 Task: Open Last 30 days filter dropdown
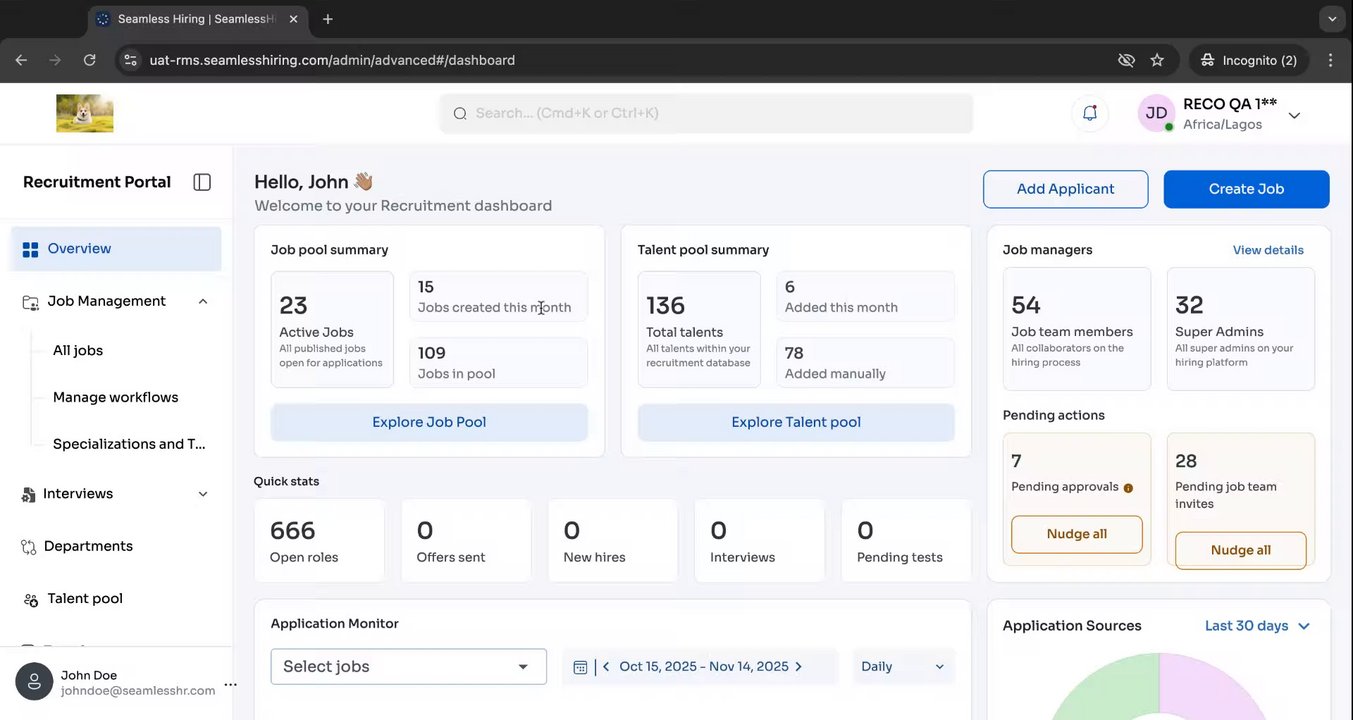click(x=1257, y=626)
